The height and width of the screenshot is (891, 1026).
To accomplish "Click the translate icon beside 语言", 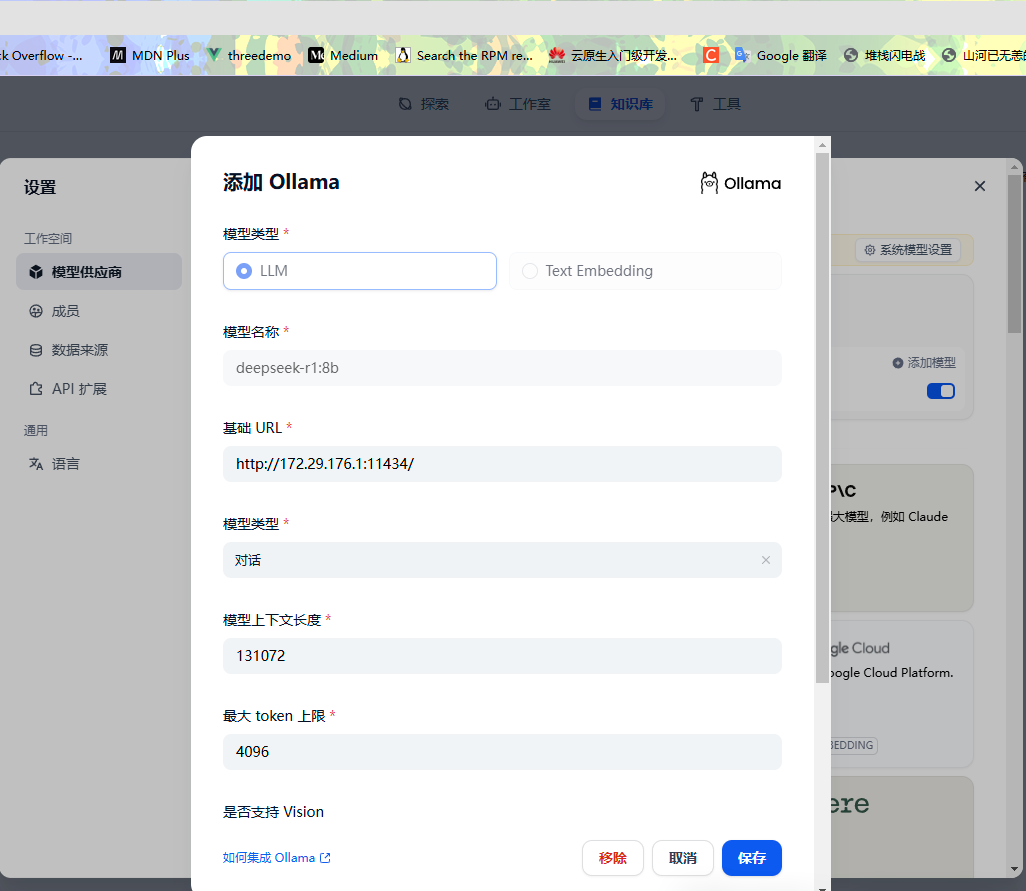I will (x=36, y=464).
